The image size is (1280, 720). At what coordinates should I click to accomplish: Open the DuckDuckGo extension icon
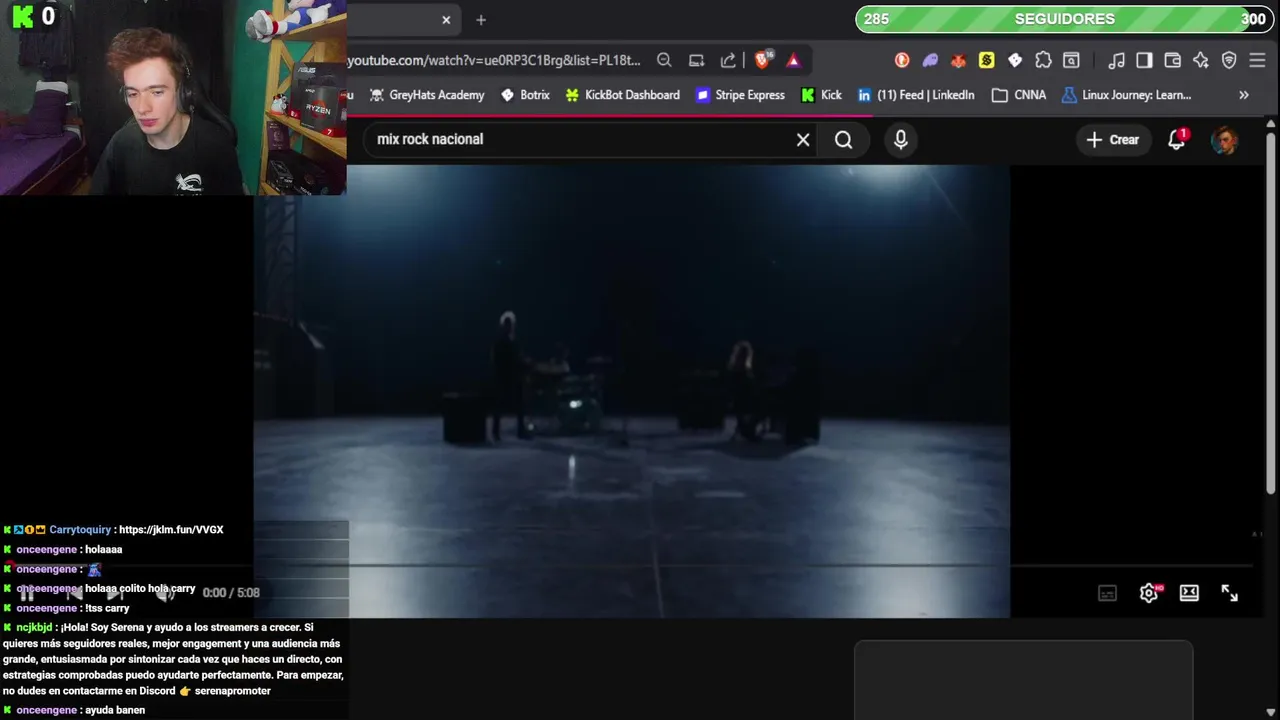coord(902,60)
